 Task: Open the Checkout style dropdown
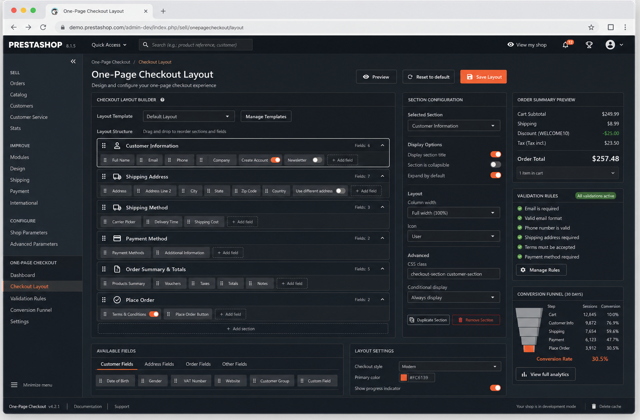(450, 367)
